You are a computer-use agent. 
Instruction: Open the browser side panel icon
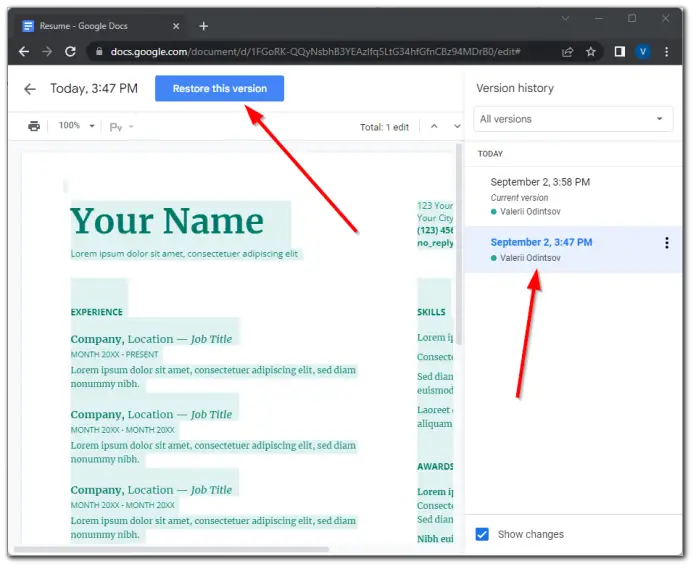[x=620, y=52]
